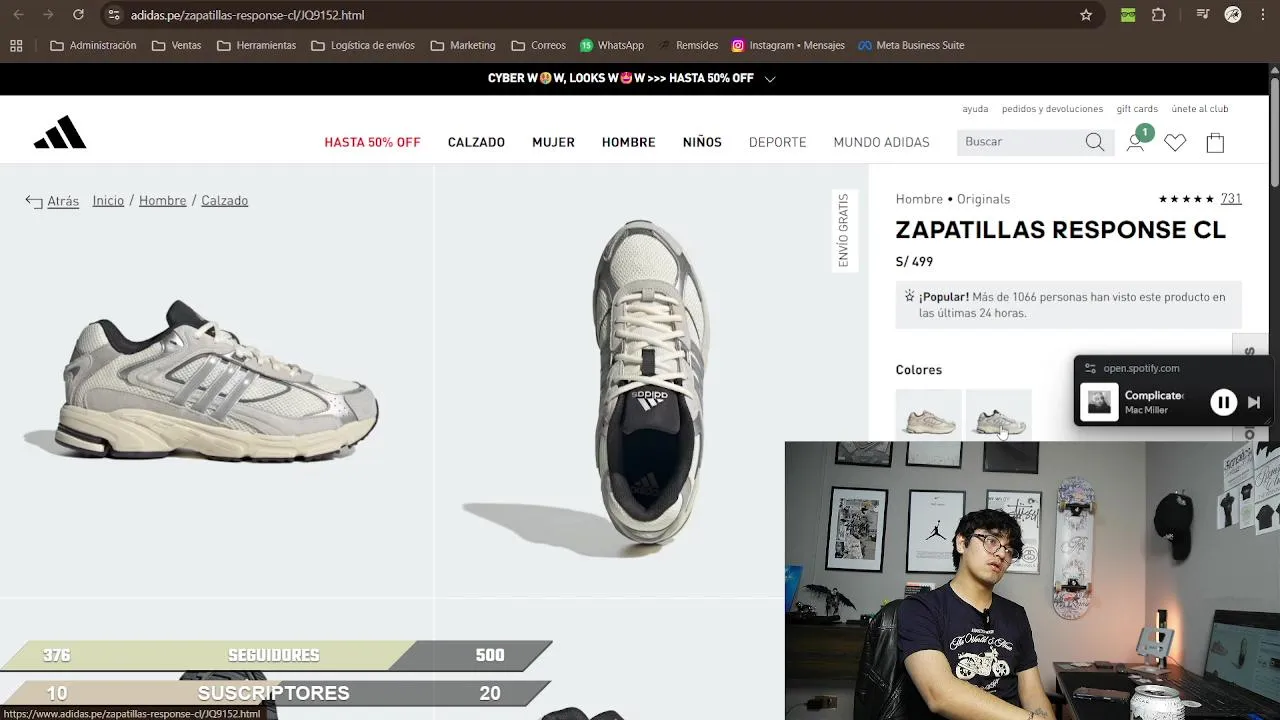Click the search magnifier icon

1095,142
